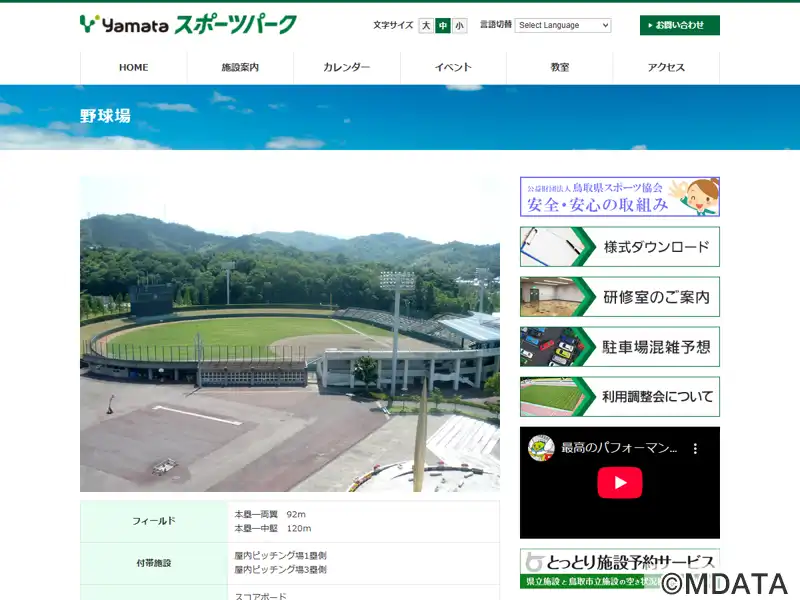Click the 付帯施設 table header cell
Viewport: 800px width, 600px height.
(x=154, y=563)
